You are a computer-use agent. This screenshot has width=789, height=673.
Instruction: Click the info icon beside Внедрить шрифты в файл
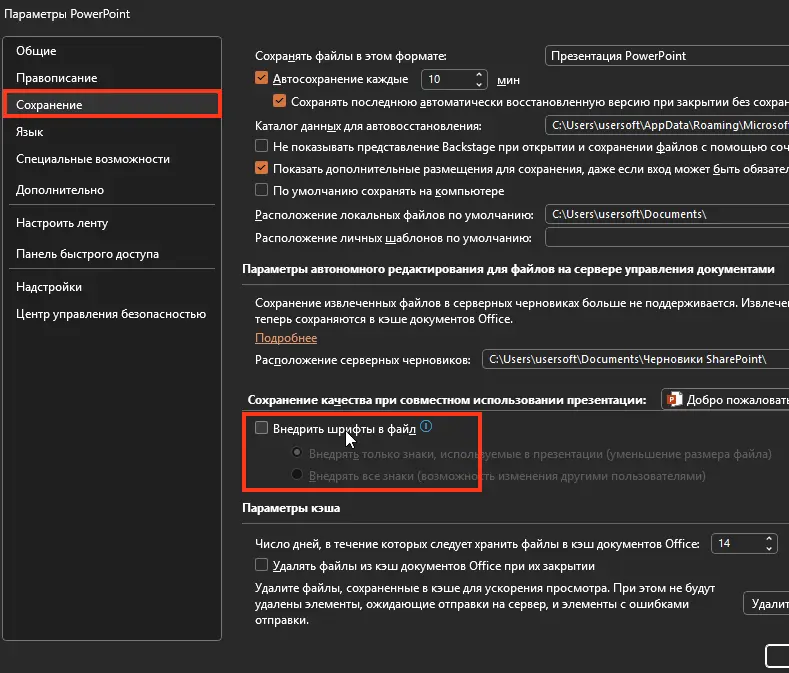tap(426, 427)
